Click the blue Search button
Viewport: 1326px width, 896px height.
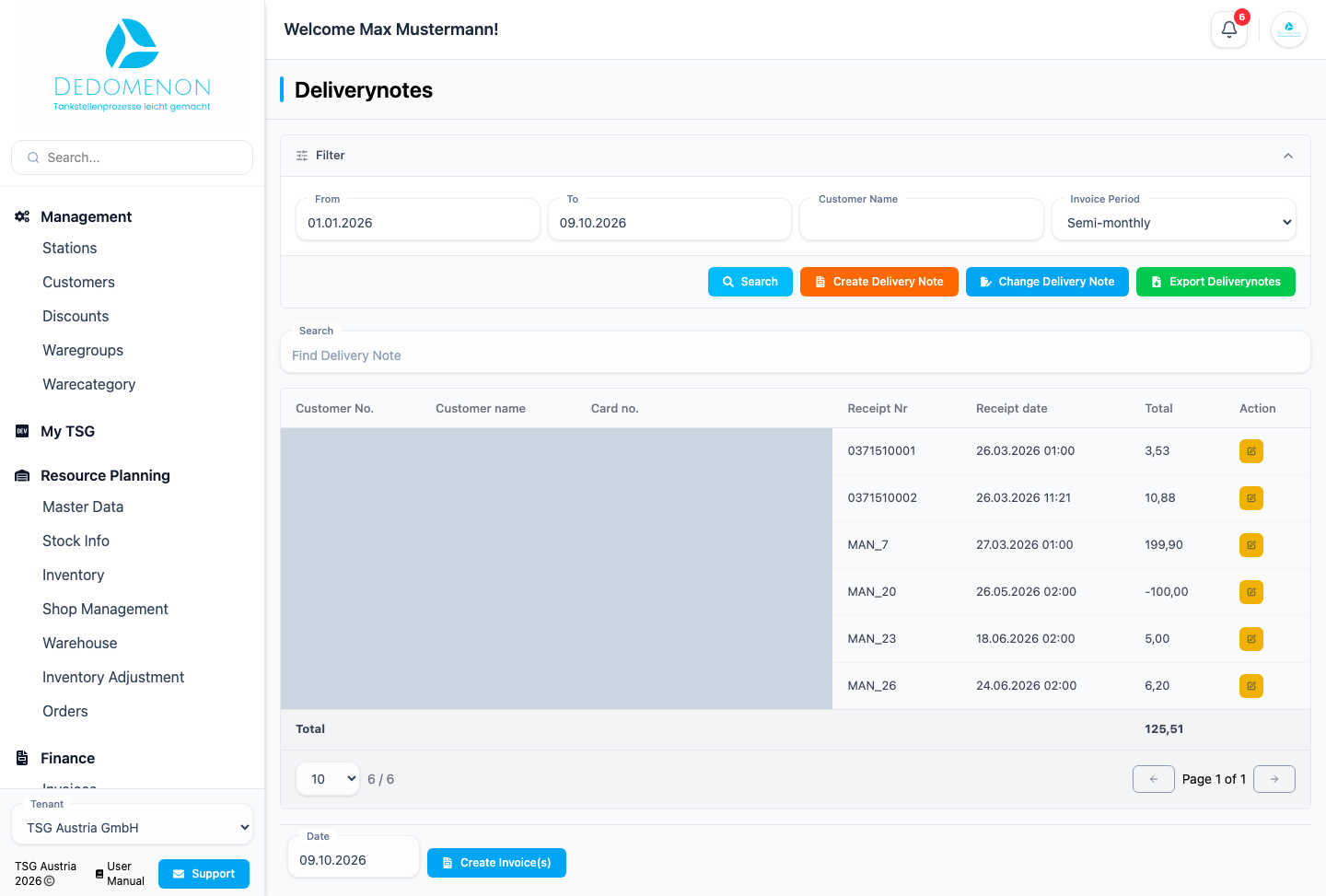pos(750,282)
